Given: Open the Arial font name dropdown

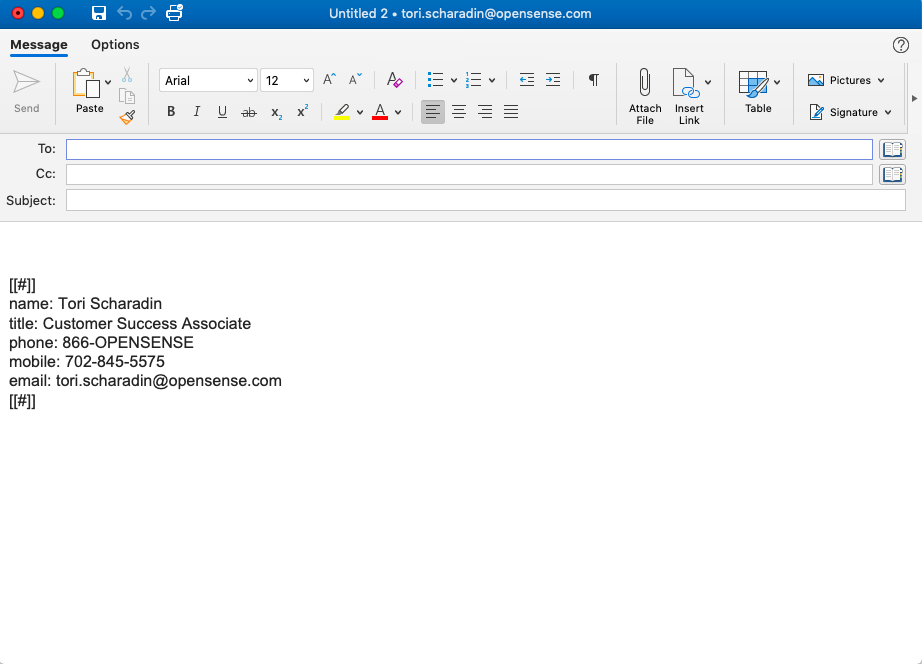Looking at the screenshot, I should pyautogui.click(x=208, y=80).
